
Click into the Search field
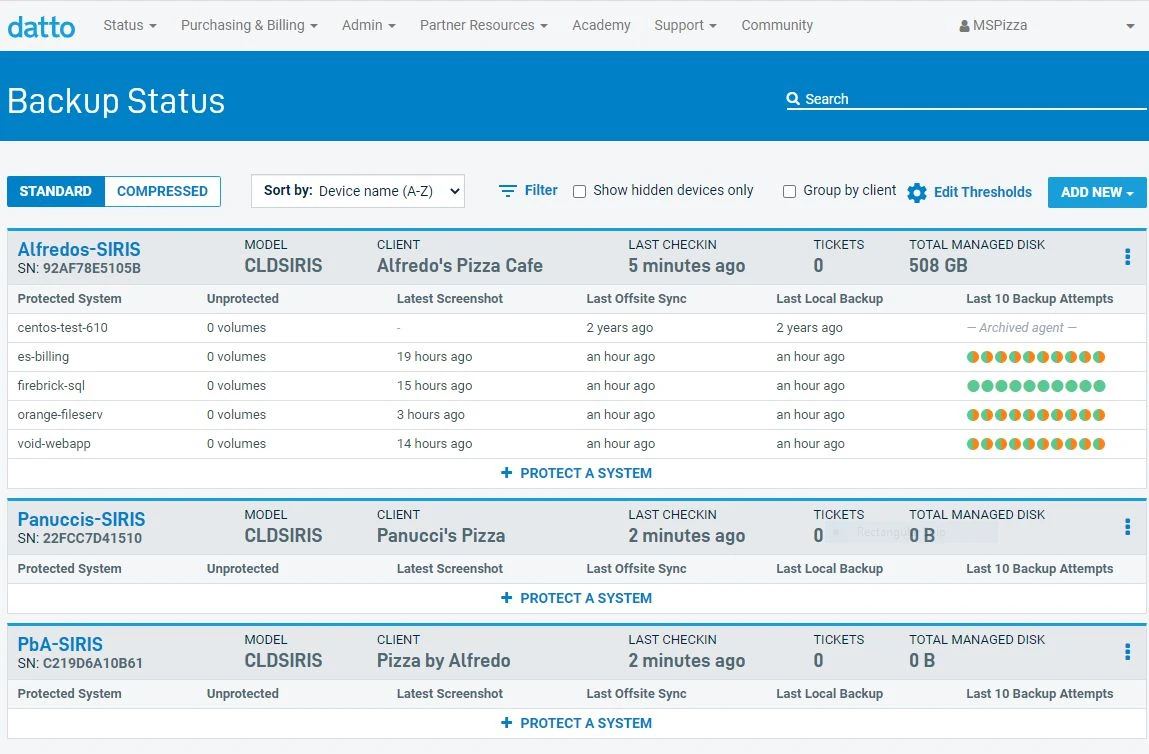coord(970,99)
